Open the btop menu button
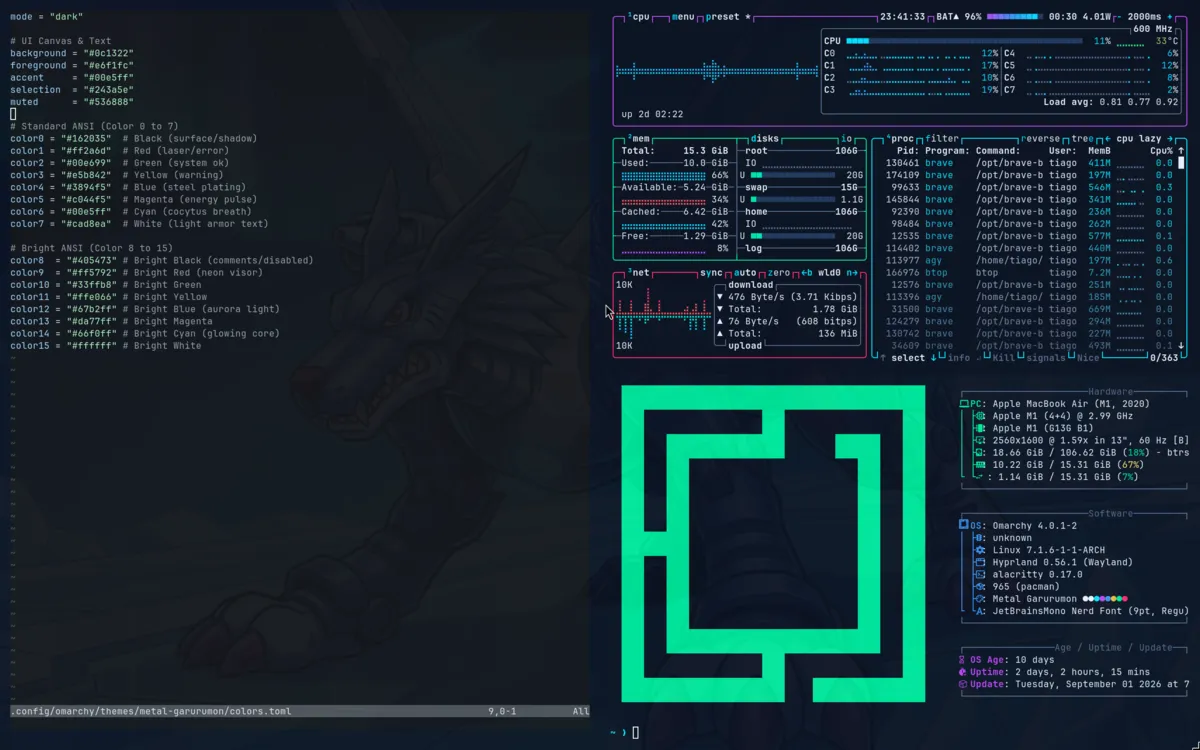This screenshot has height=750, width=1200. tap(683, 17)
